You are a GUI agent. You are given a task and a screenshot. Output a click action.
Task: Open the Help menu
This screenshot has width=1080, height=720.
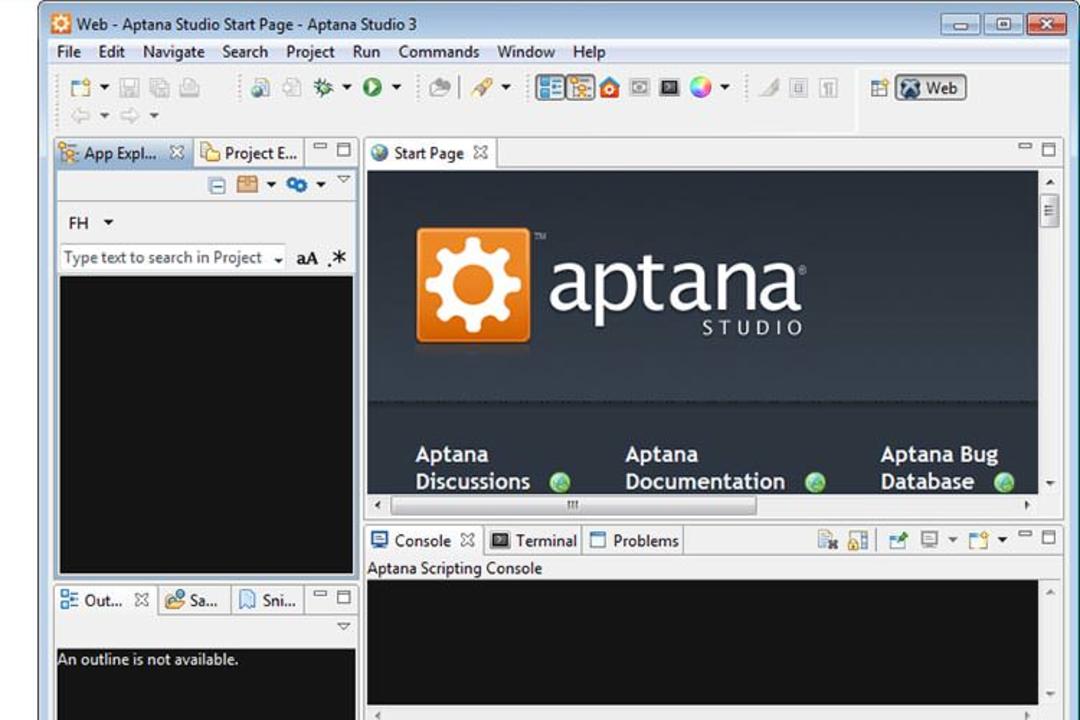(x=589, y=52)
